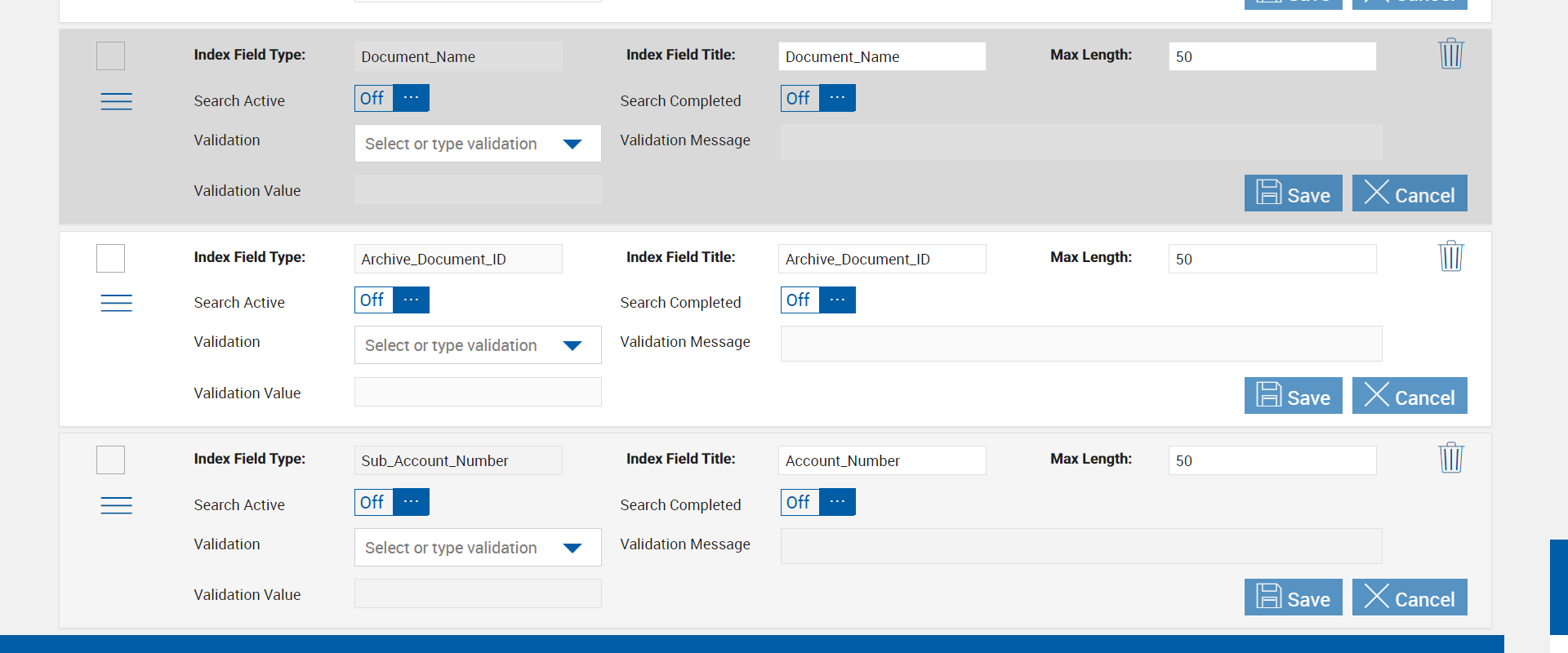Viewport: 1568px width, 653px height.
Task: Click drag handle for Document_Name row
Action: pos(116,101)
